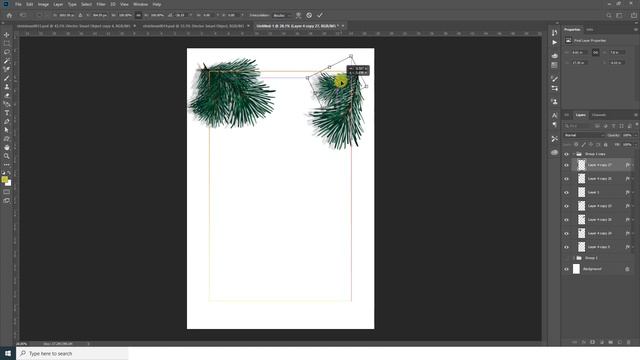Image resolution: width=640 pixels, height=360 pixels.
Task: Open the Filter menu
Action: (x=101, y=4)
